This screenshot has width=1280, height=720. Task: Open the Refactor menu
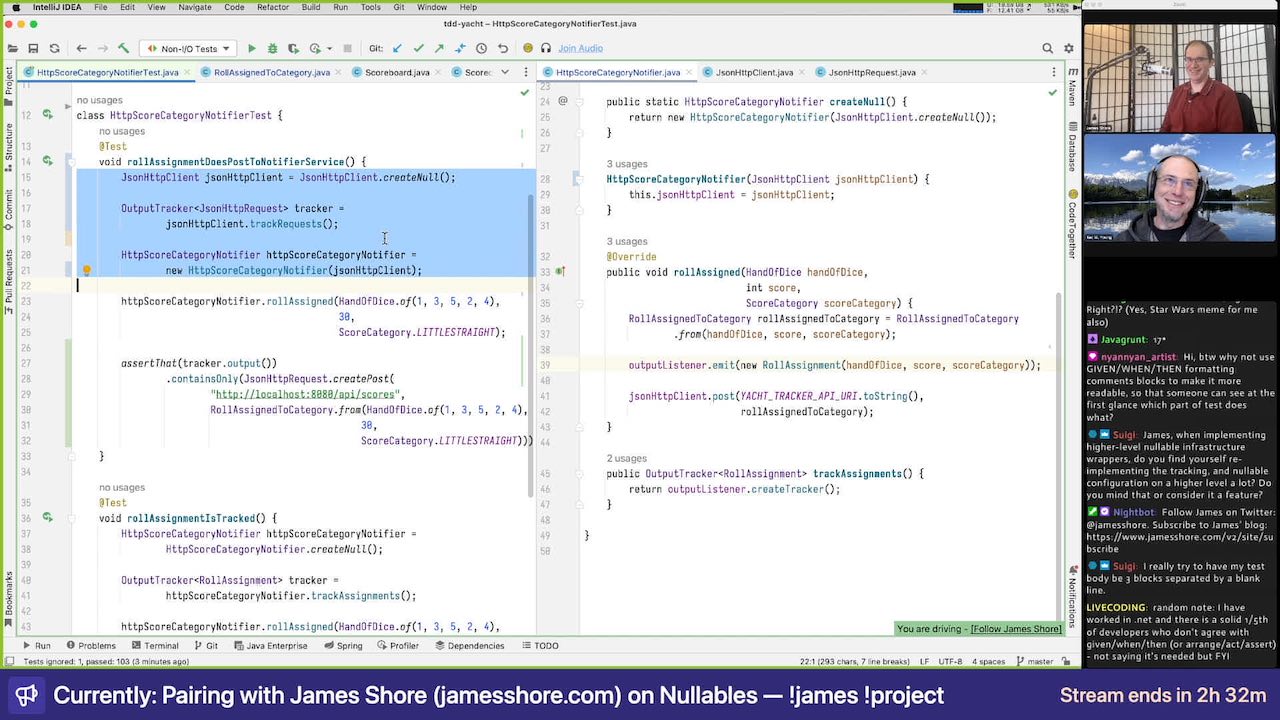[273, 7]
